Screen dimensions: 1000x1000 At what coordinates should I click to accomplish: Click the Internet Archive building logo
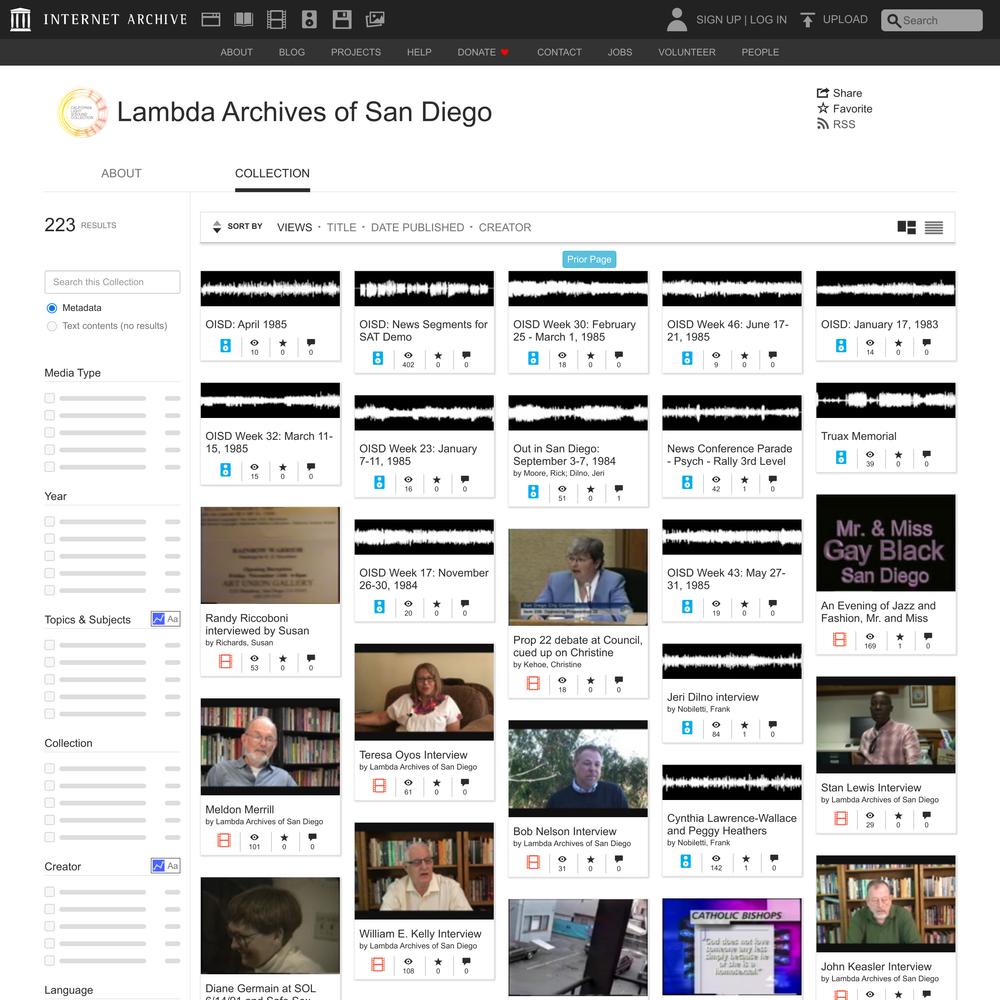20,20
